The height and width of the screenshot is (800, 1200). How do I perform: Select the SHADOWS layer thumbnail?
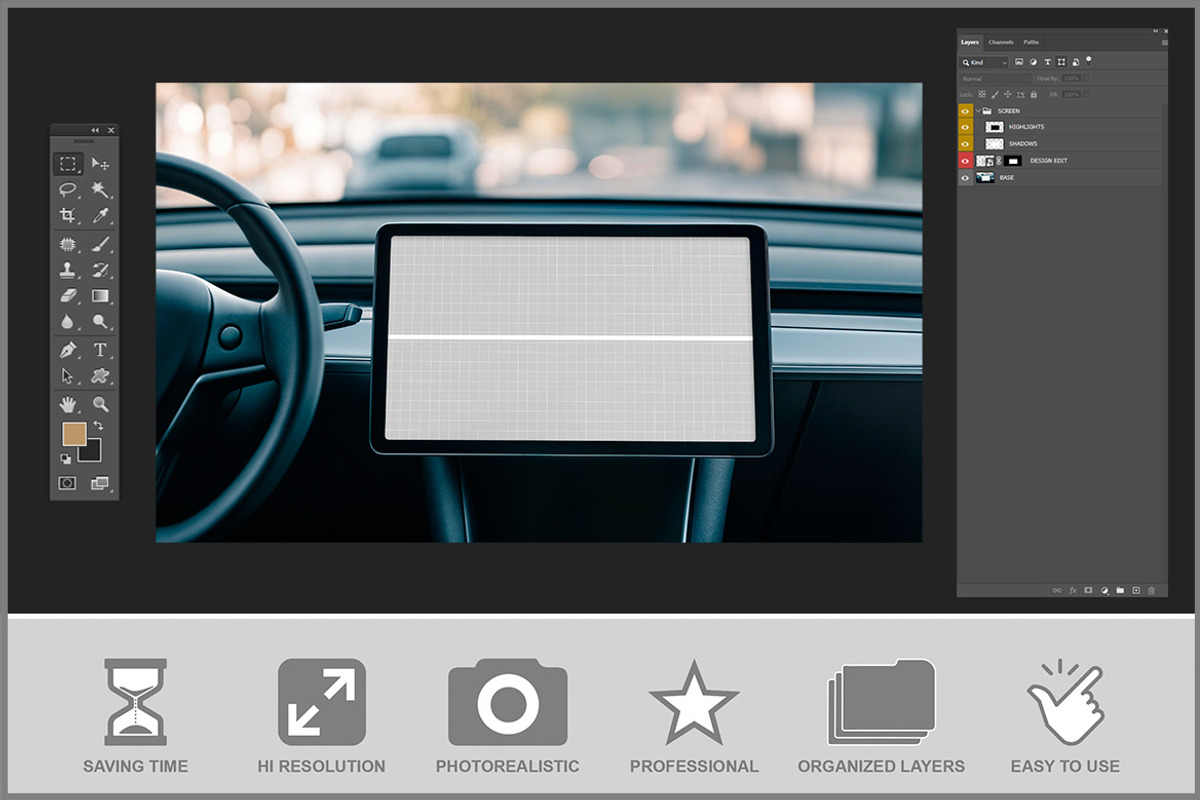point(994,144)
